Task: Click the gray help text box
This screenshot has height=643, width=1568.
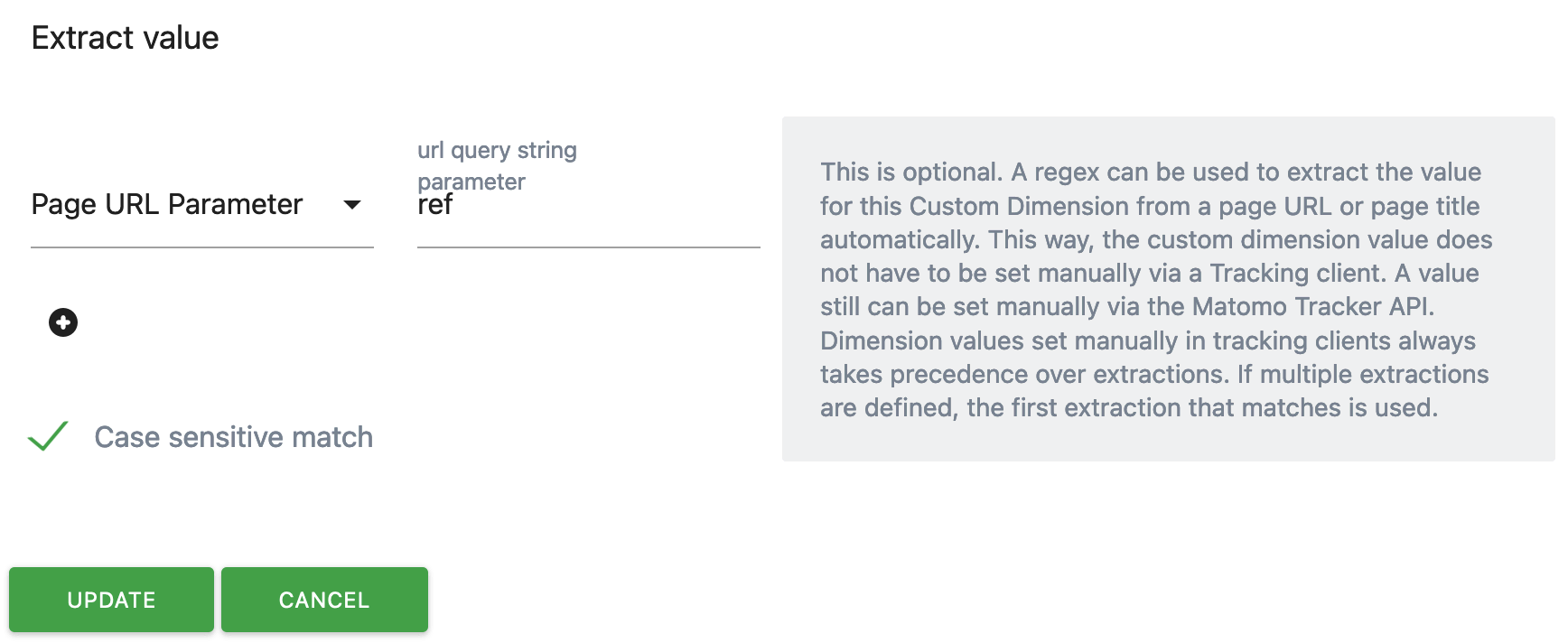Action: point(1168,289)
